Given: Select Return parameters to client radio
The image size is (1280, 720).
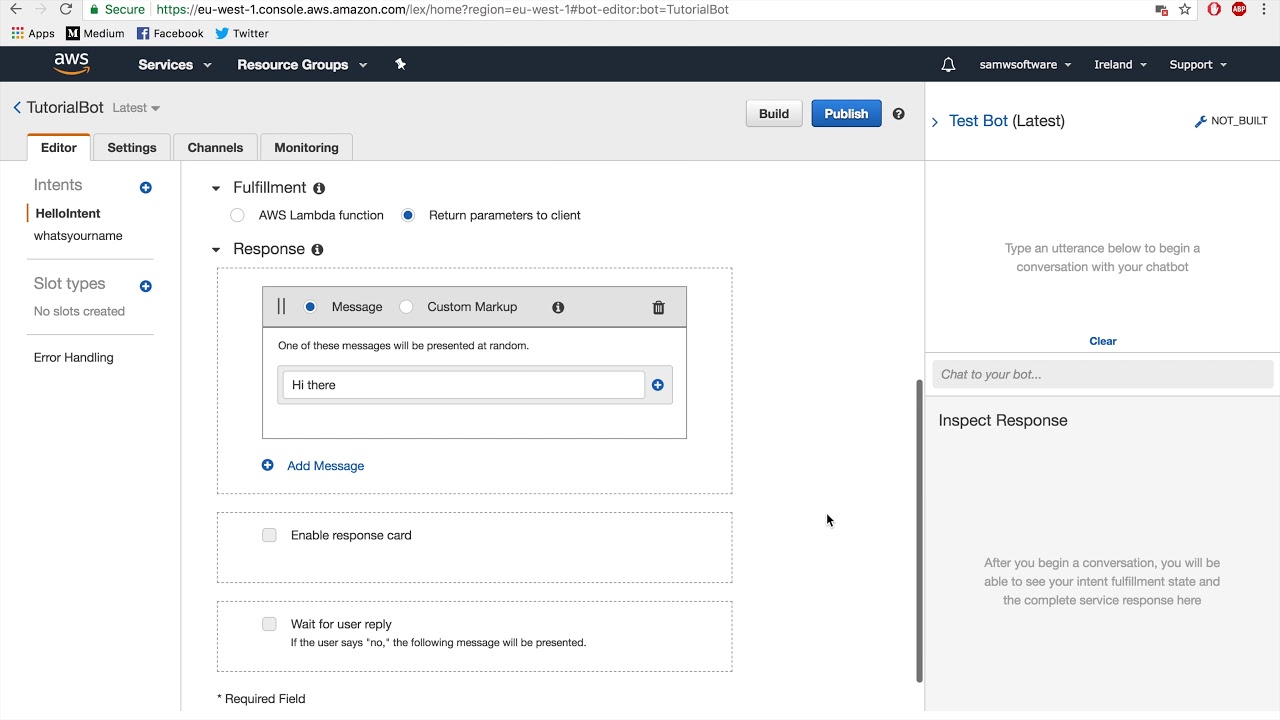Looking at the screenshot, I should [x=408, y=215].
